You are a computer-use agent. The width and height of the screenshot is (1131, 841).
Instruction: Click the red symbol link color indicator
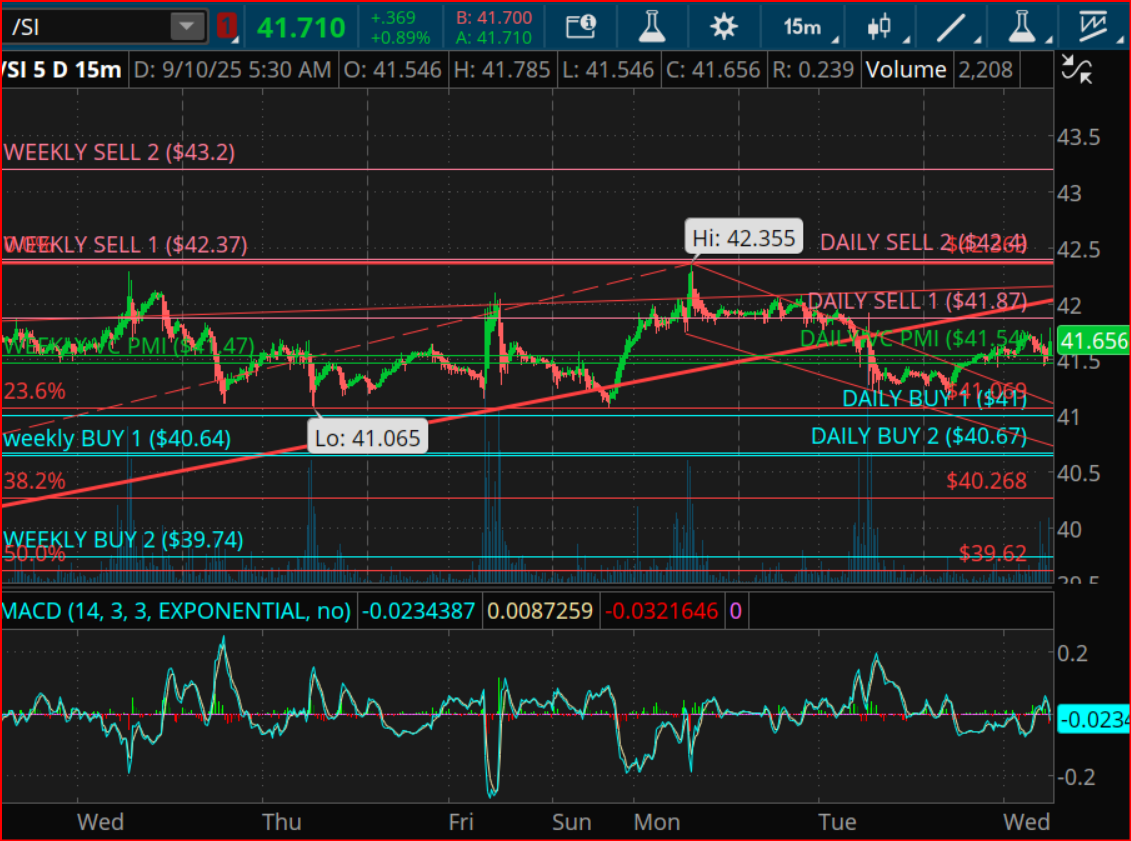[227, 27]
